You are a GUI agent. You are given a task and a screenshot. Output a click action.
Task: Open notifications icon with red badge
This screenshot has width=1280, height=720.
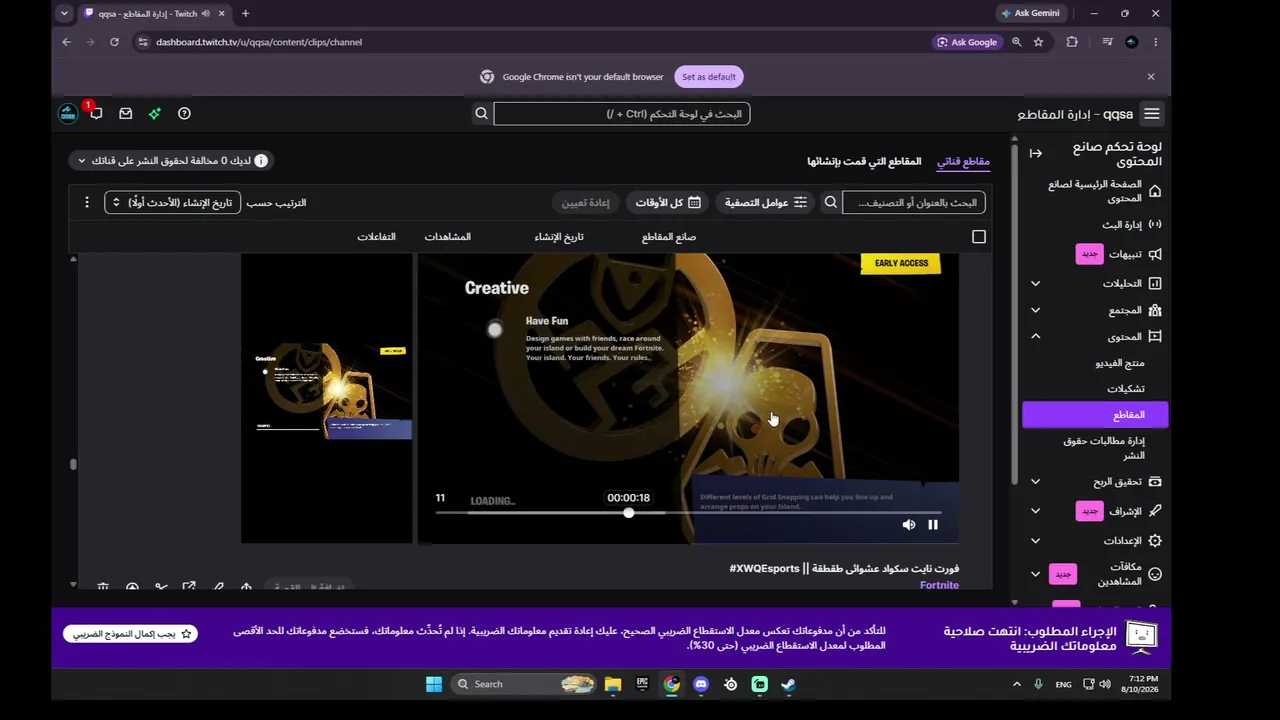pyautogui.click(x=96, y=113)
